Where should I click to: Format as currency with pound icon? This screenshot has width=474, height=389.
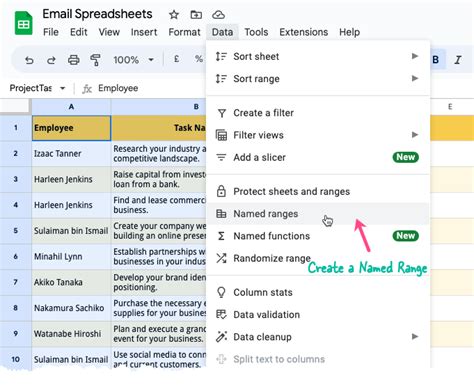176,59
